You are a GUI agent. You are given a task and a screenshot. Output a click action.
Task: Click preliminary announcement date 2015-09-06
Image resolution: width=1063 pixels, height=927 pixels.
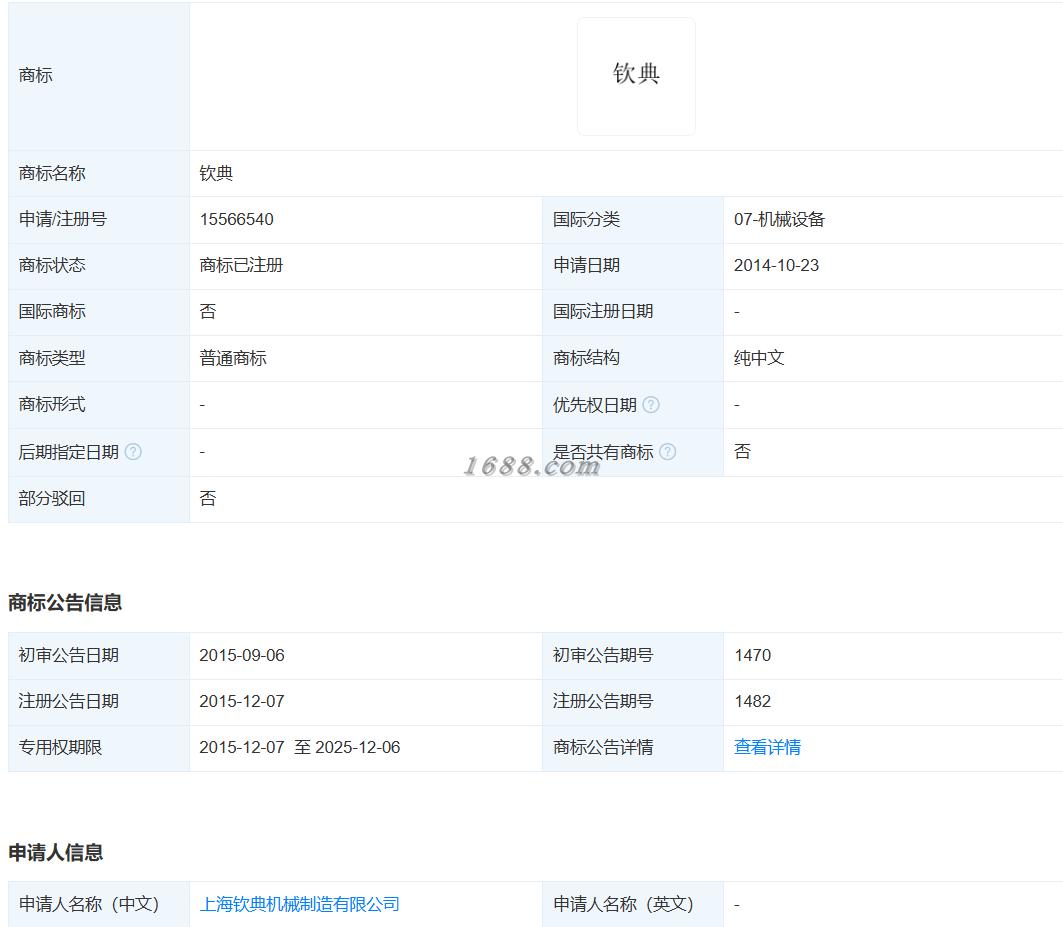[x=242, y=655]
